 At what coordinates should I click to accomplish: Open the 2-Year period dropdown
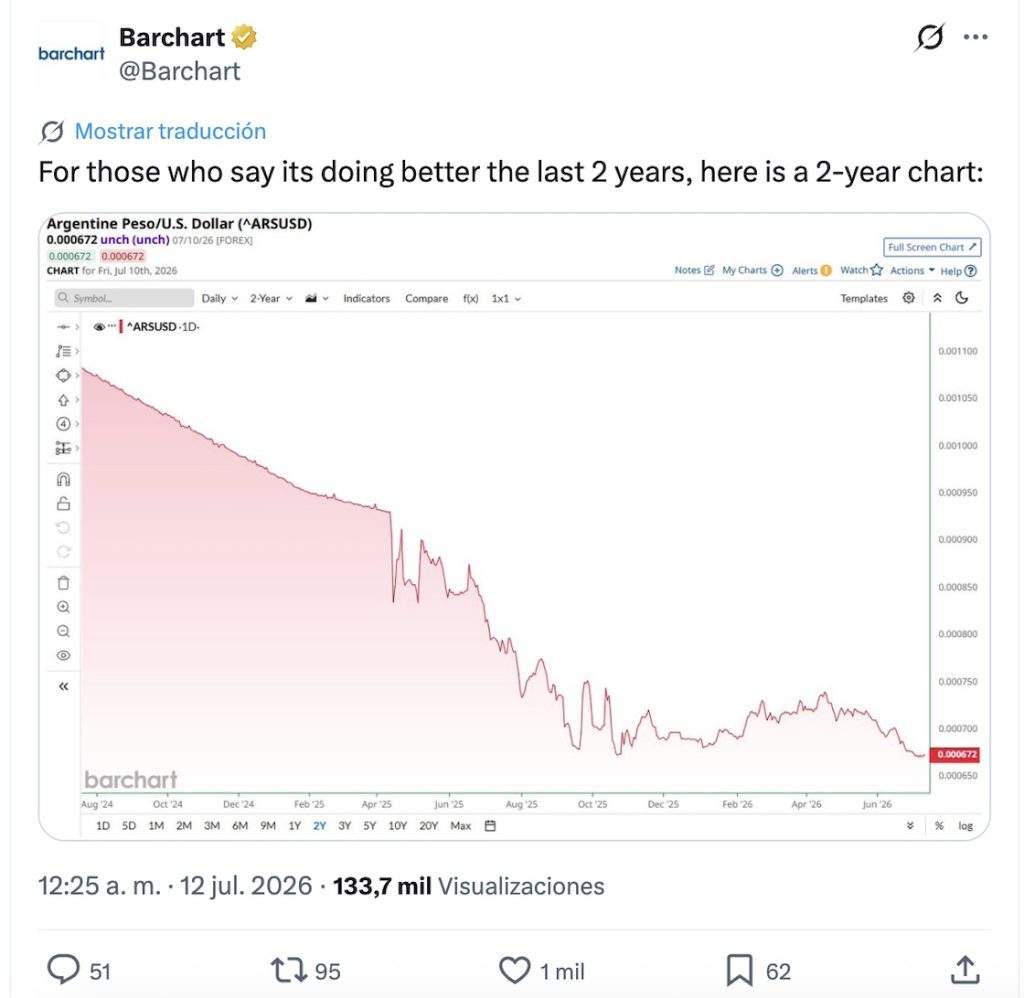(x=271, y=298)
